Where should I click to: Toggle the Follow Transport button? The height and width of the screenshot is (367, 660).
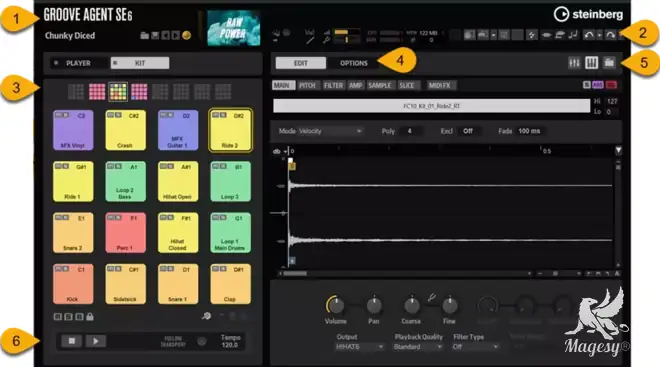coord(202,341)
